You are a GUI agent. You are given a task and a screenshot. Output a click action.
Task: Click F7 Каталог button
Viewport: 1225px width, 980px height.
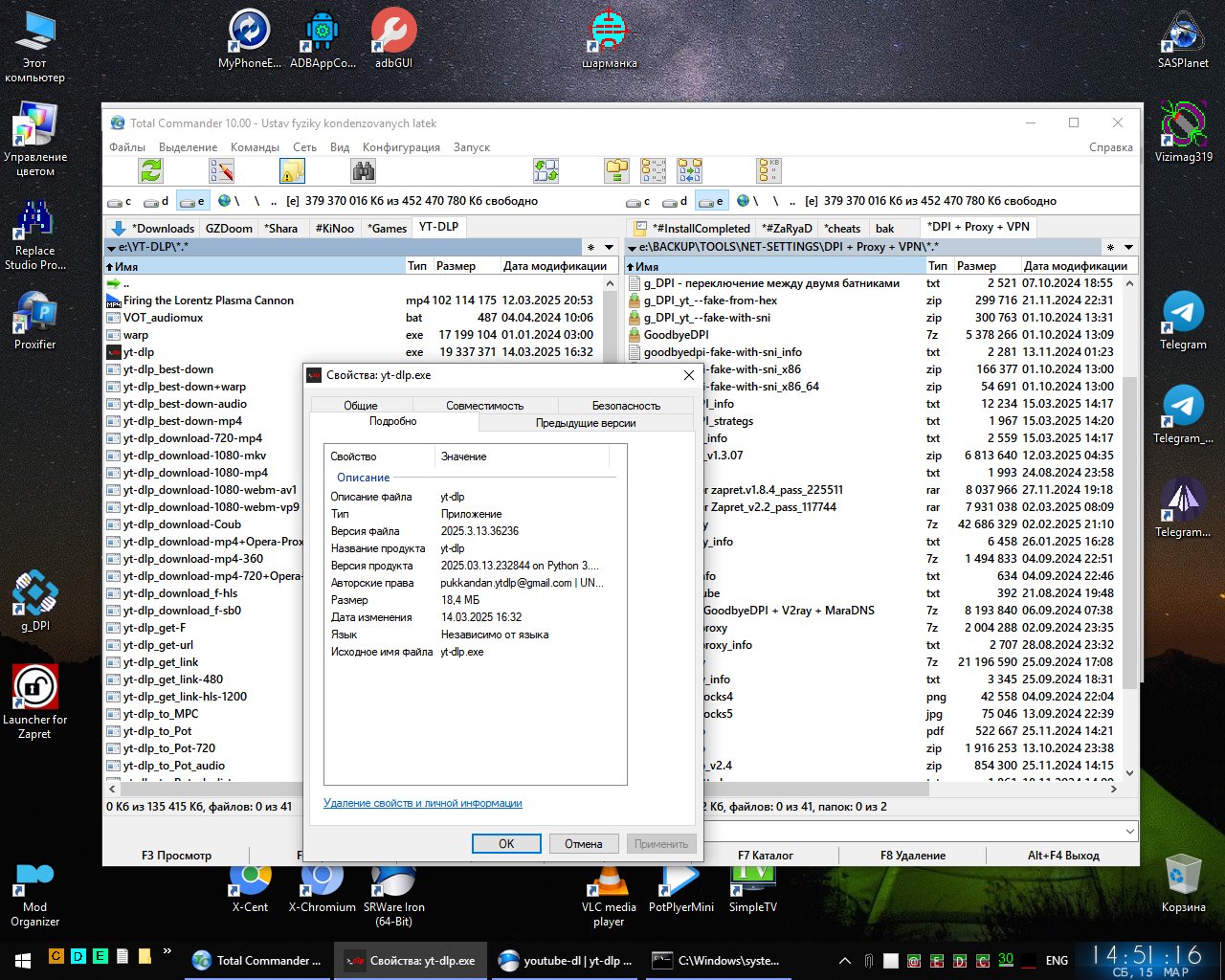tap(766, 856)
